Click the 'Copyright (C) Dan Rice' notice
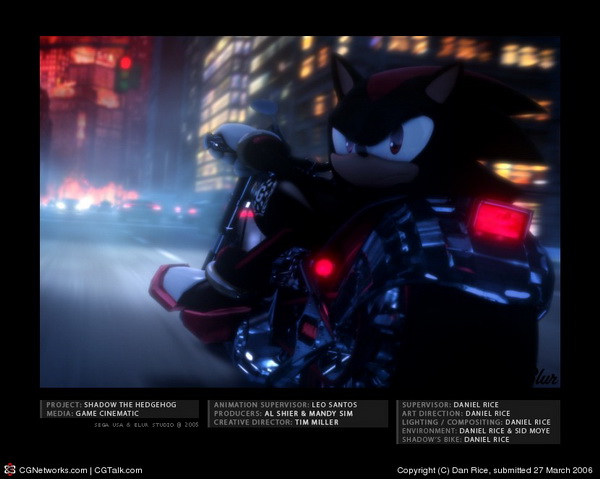Viewport: 600px width, 479px height. coord(495,470)
